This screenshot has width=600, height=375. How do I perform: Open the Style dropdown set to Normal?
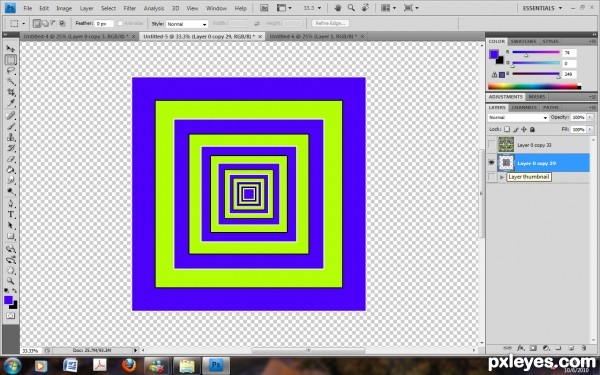coord(187,24)
